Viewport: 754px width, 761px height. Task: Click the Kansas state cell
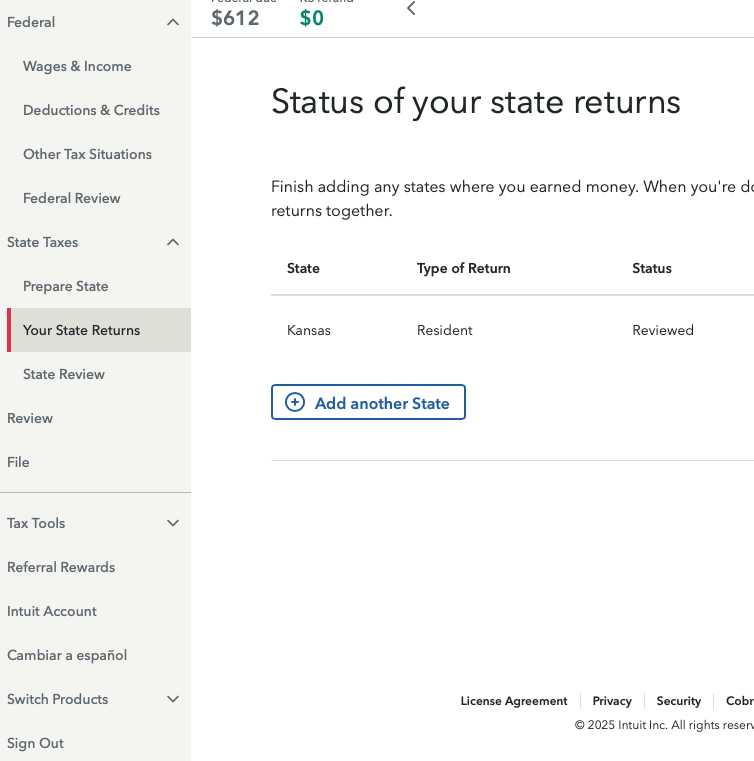[309, 331]
